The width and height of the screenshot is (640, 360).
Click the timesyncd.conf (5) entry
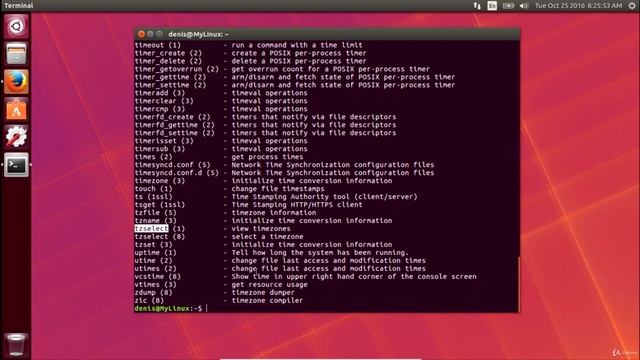[x=172, y=165]
